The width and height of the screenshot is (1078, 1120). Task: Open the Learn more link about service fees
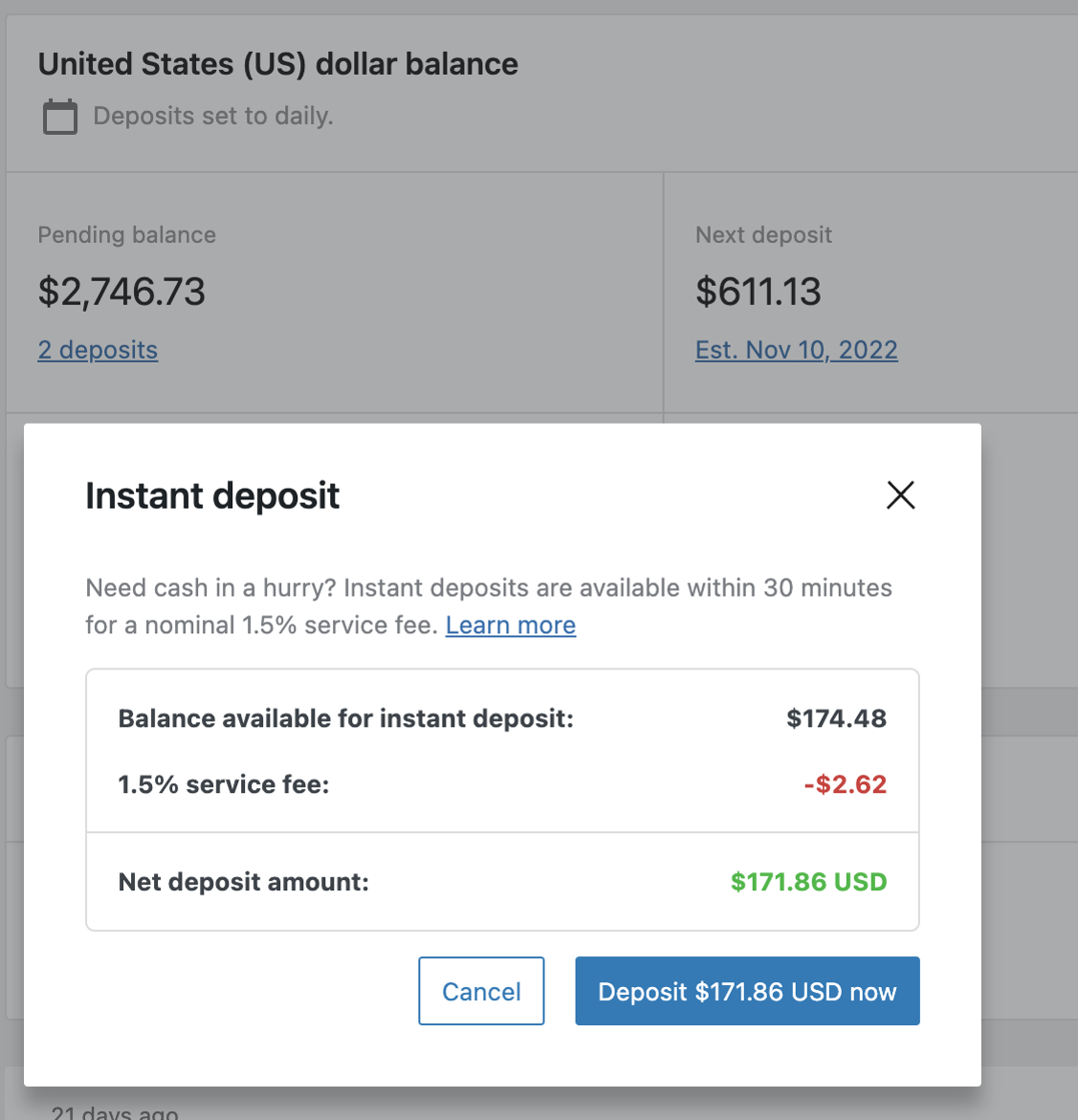(510, 625)
